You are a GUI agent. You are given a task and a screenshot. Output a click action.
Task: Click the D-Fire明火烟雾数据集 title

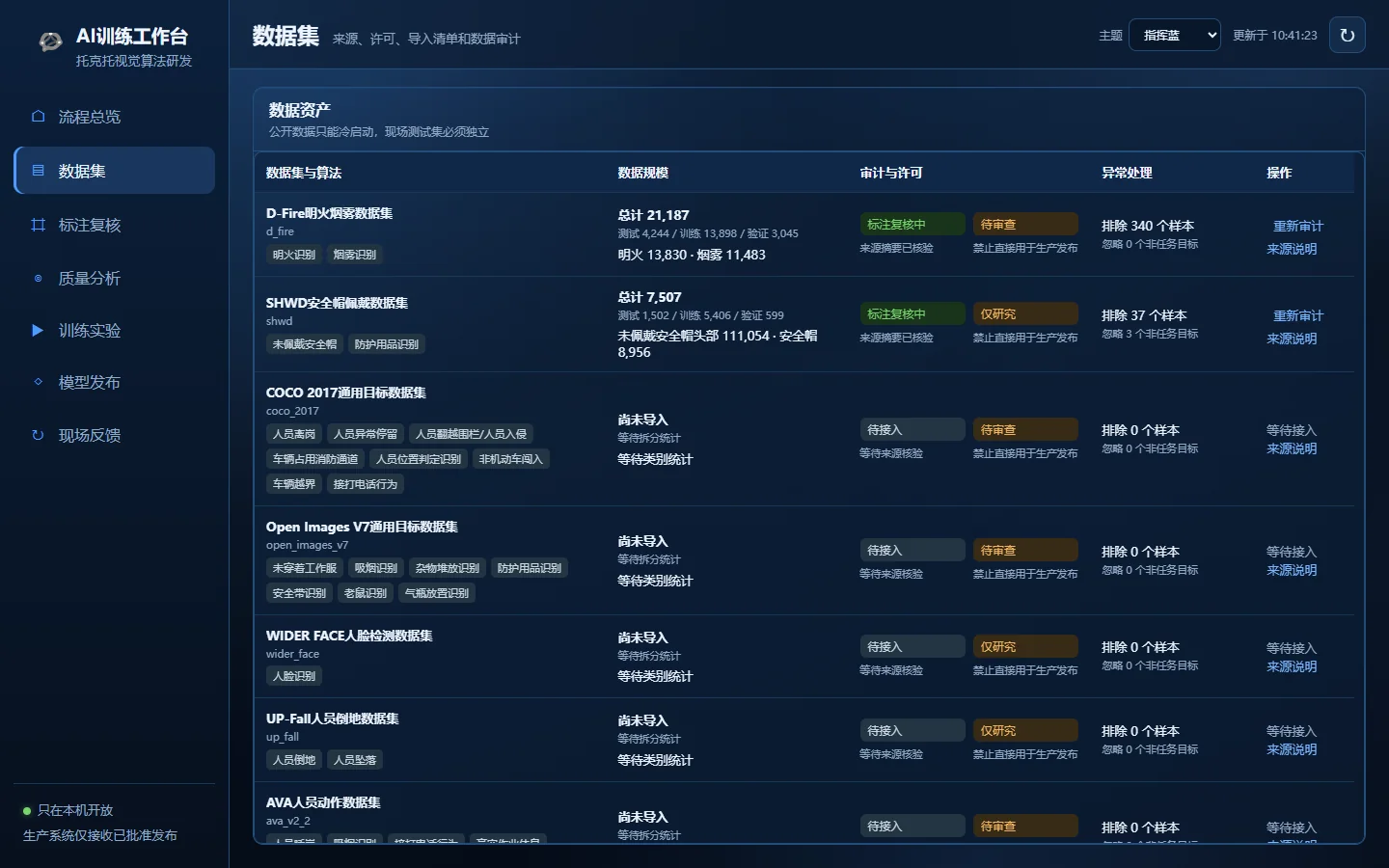(329, 213)
